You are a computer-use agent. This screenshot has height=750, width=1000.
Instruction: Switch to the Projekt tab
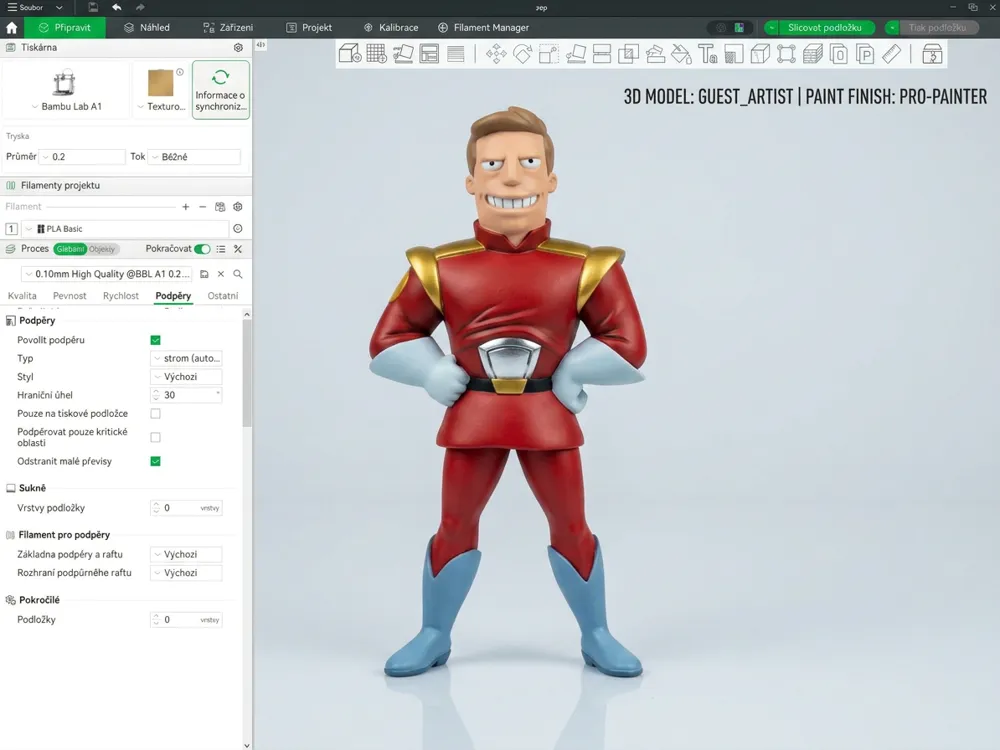[309, 27]
